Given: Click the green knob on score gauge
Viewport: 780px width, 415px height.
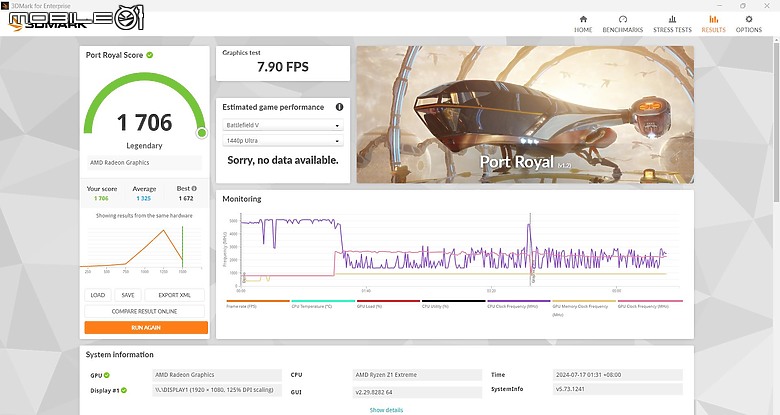Looking at the screenshot, I should tap(201, 133).
